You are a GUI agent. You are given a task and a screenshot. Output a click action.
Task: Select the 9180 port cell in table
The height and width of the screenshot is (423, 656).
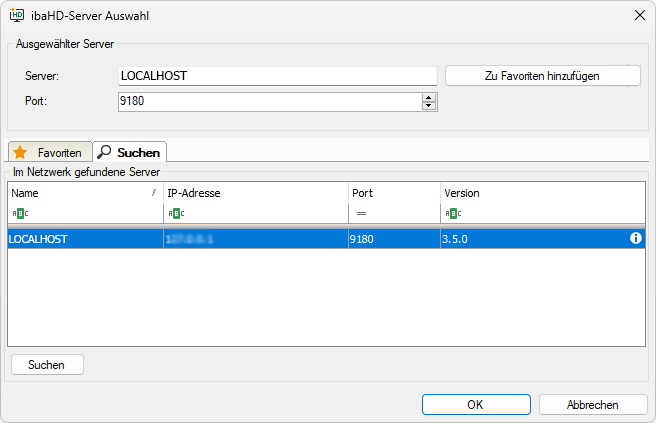[x=394, y=239]
